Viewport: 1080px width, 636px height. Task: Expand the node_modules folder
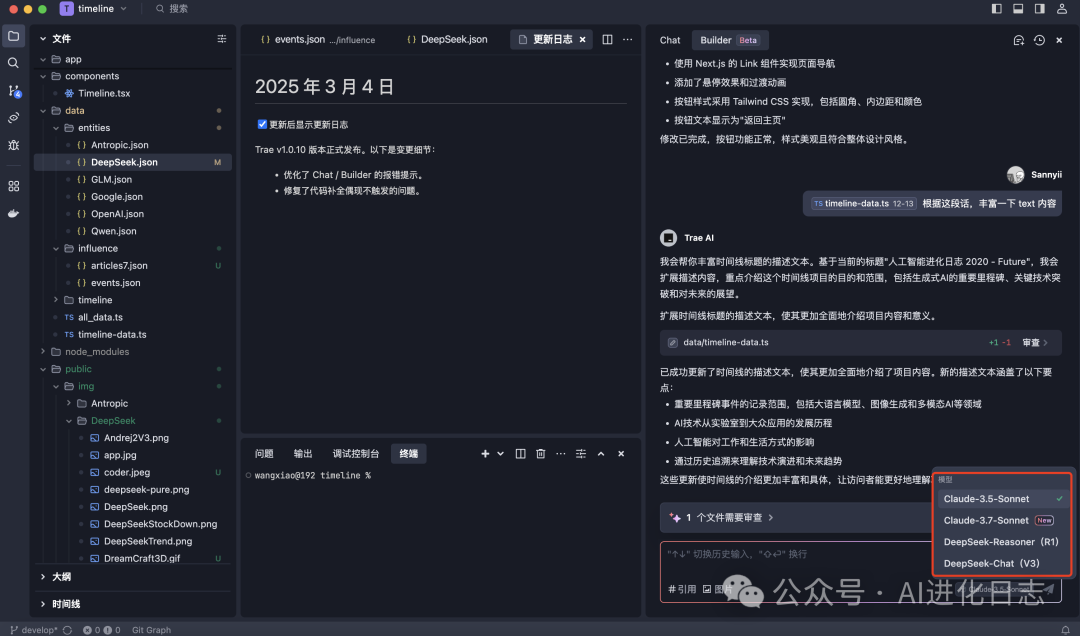pos(43,351)
